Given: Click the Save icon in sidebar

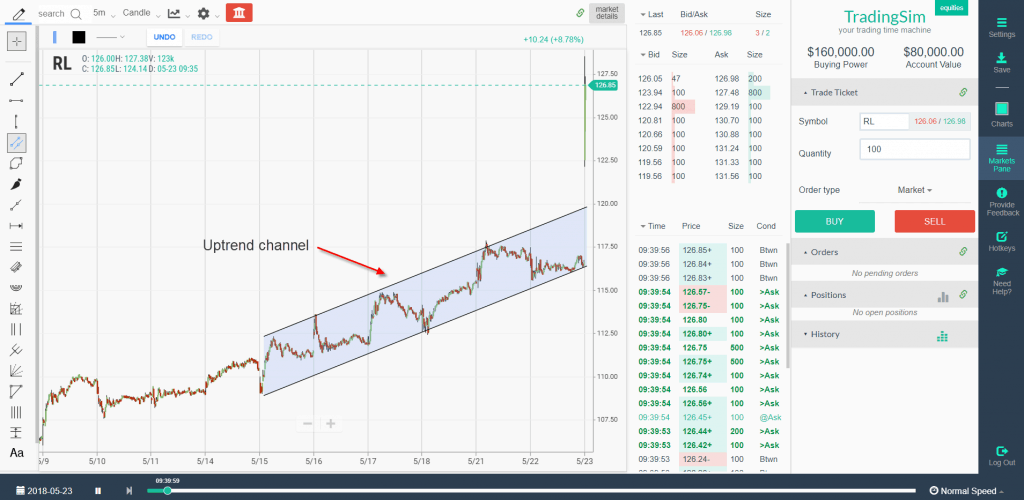Looking at the screenshot, I should 1001,63.
